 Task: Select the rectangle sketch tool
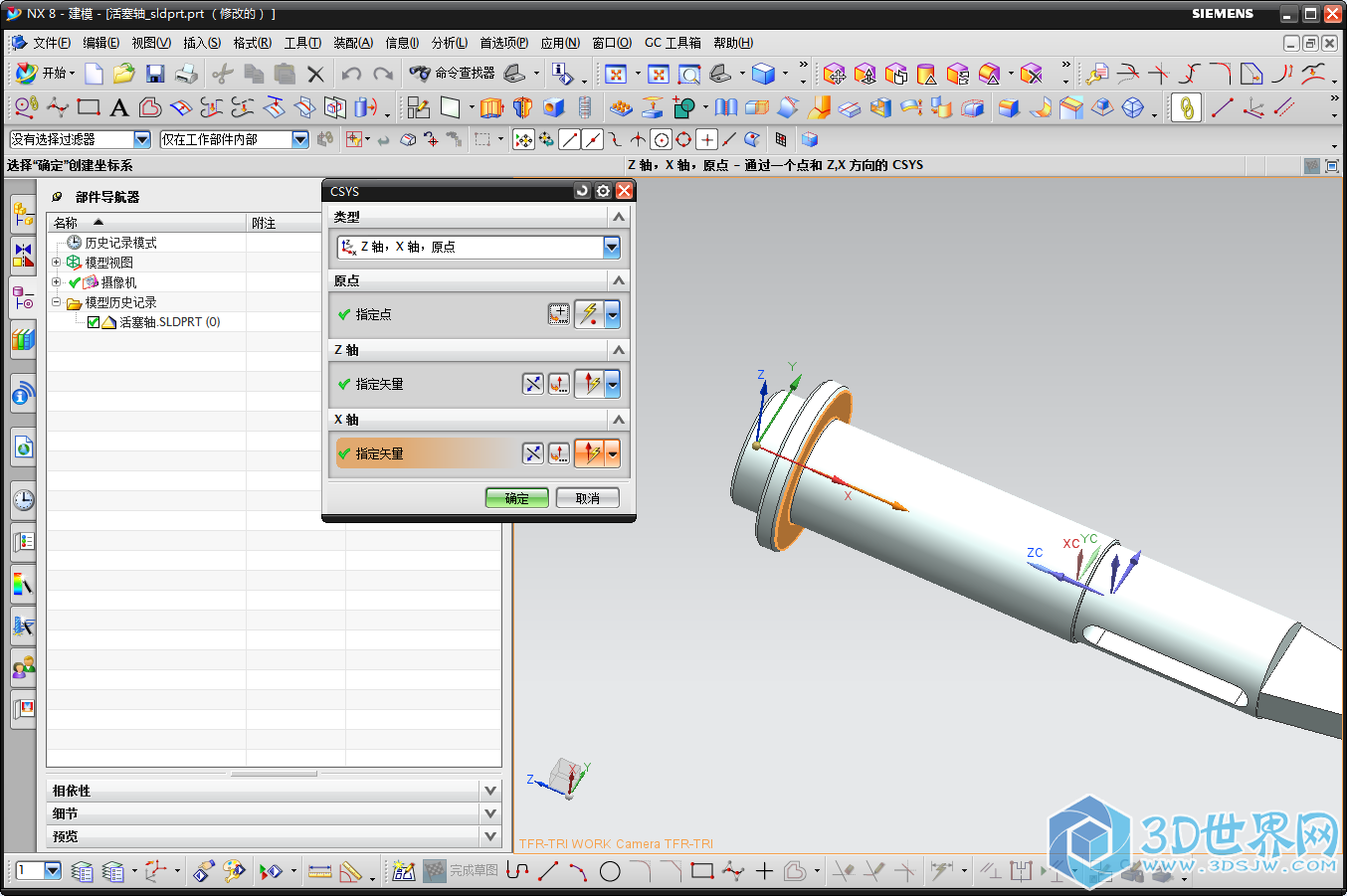[89, 107]
